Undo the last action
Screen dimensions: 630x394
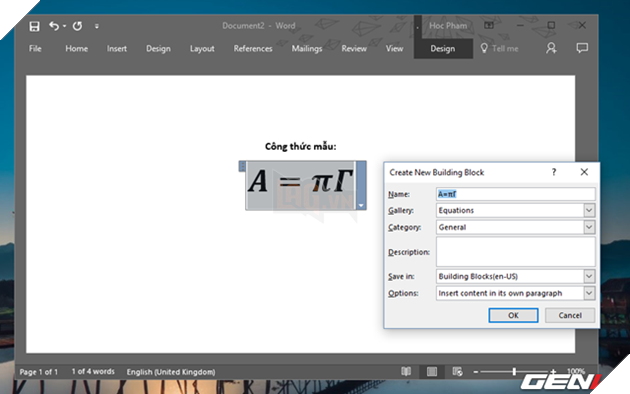click(54, 26)
